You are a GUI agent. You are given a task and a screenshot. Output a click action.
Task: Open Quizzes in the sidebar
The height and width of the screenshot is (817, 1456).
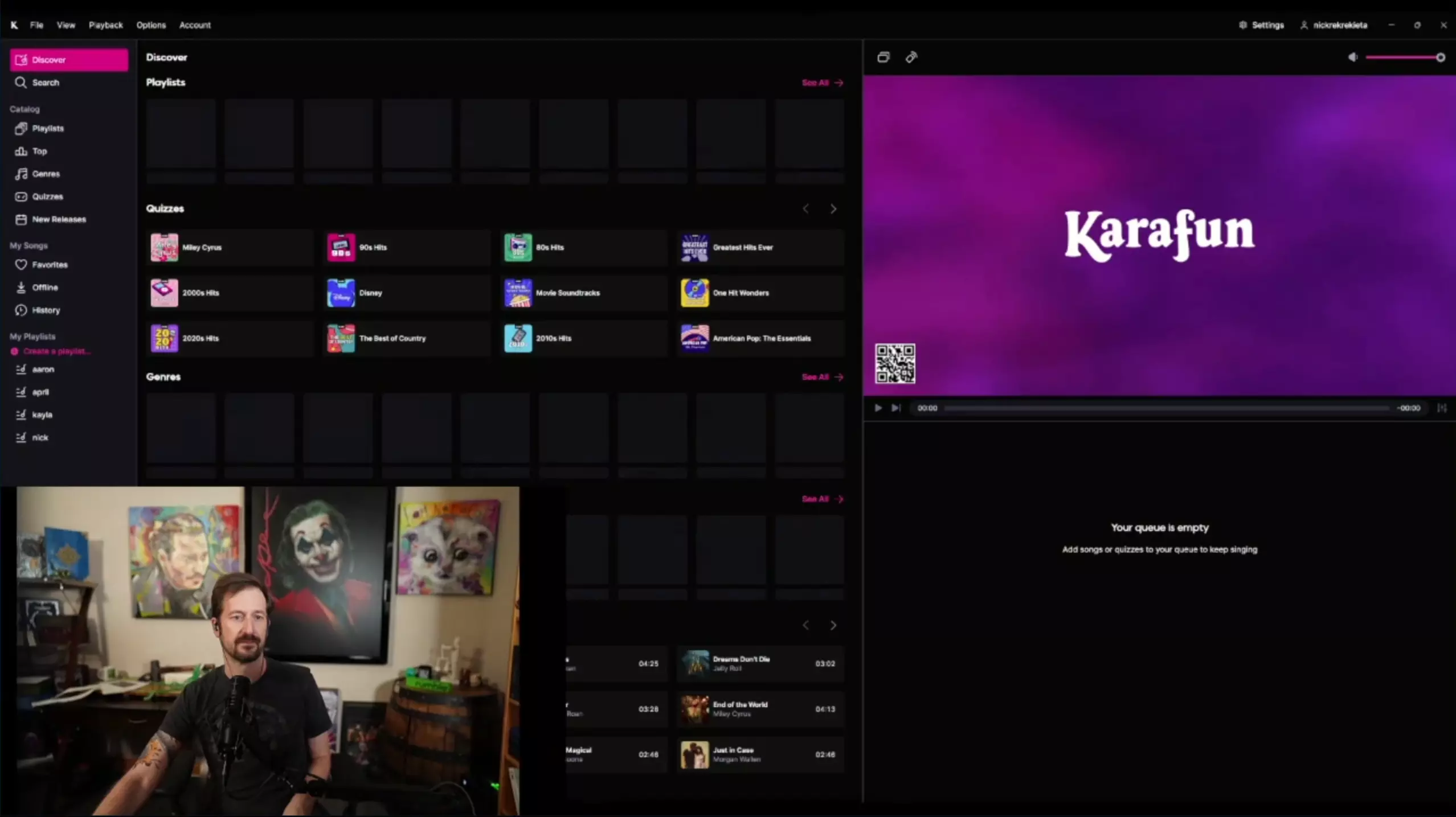pyautogui.click(x=69, y=197)
